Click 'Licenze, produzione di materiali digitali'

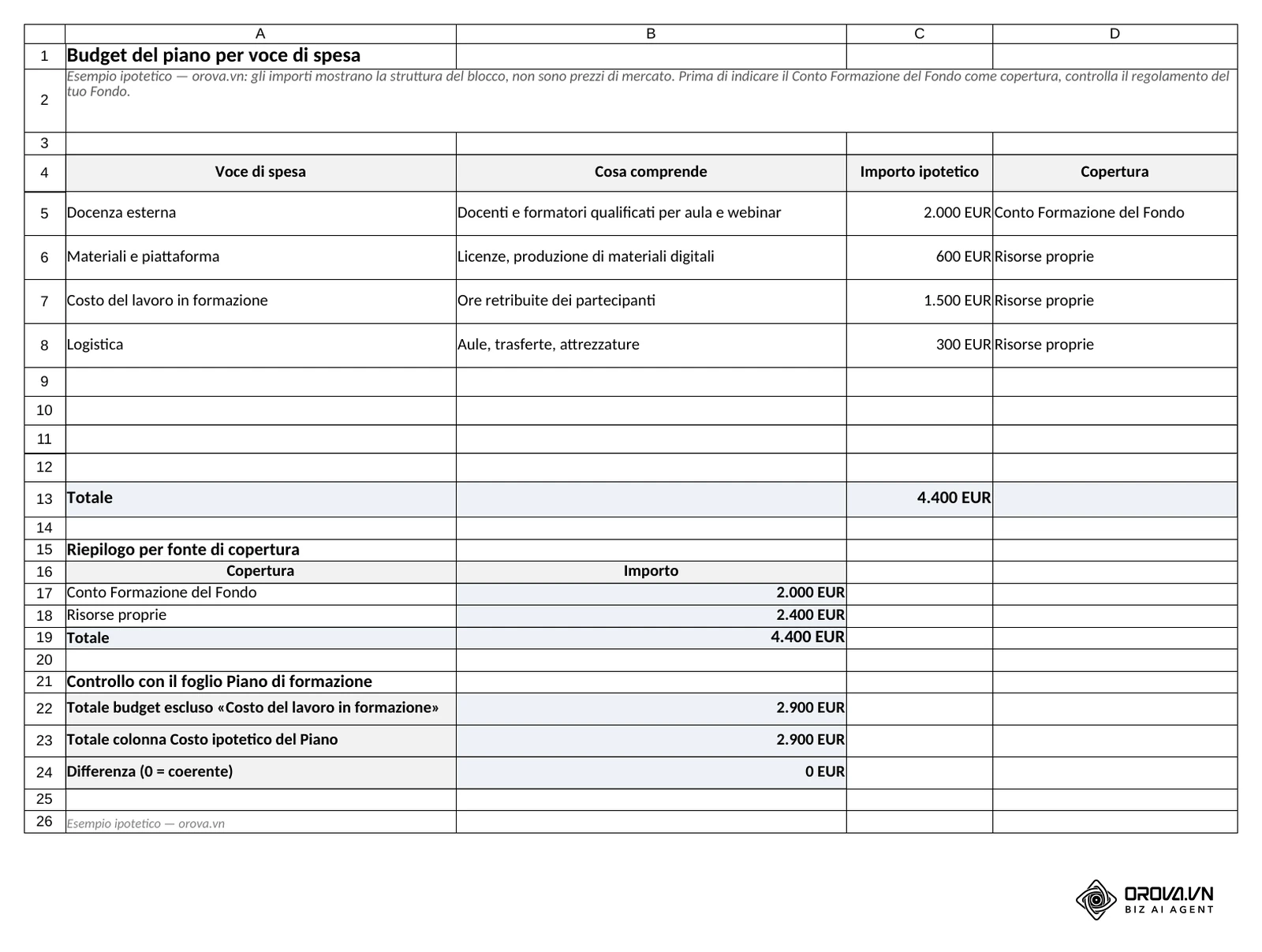586,256
